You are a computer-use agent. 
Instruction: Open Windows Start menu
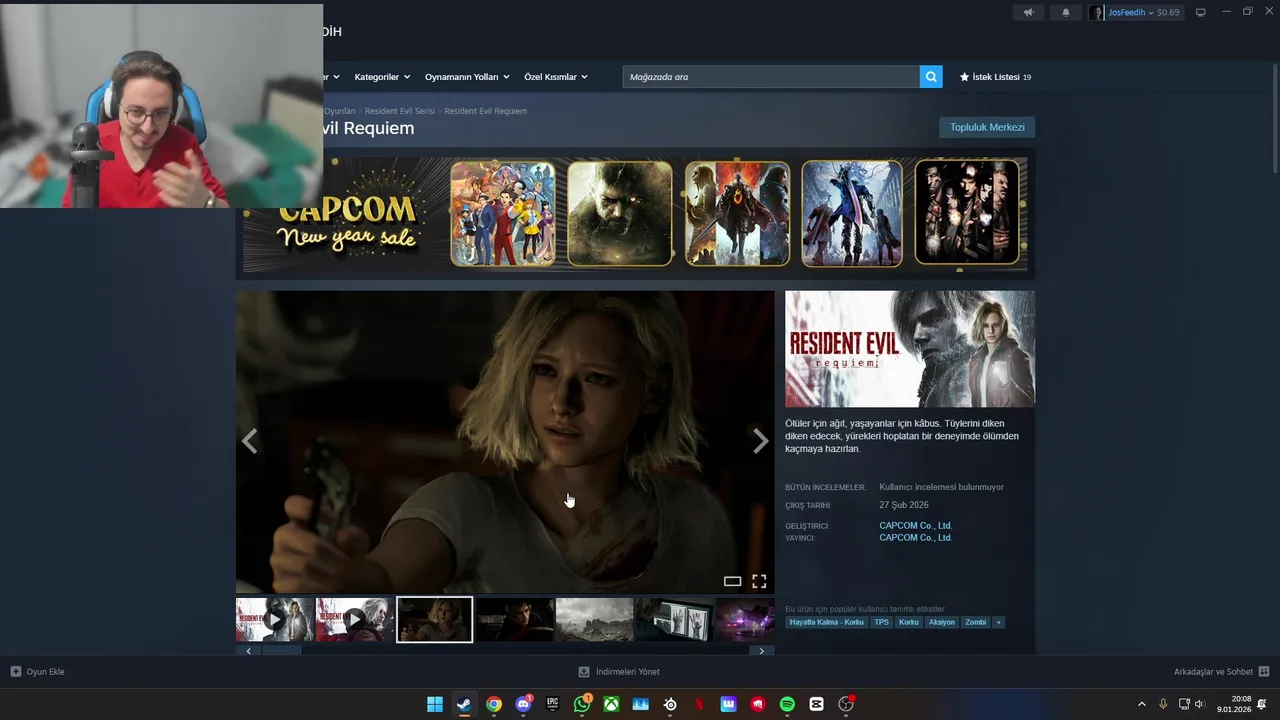(x=435, y=704)
